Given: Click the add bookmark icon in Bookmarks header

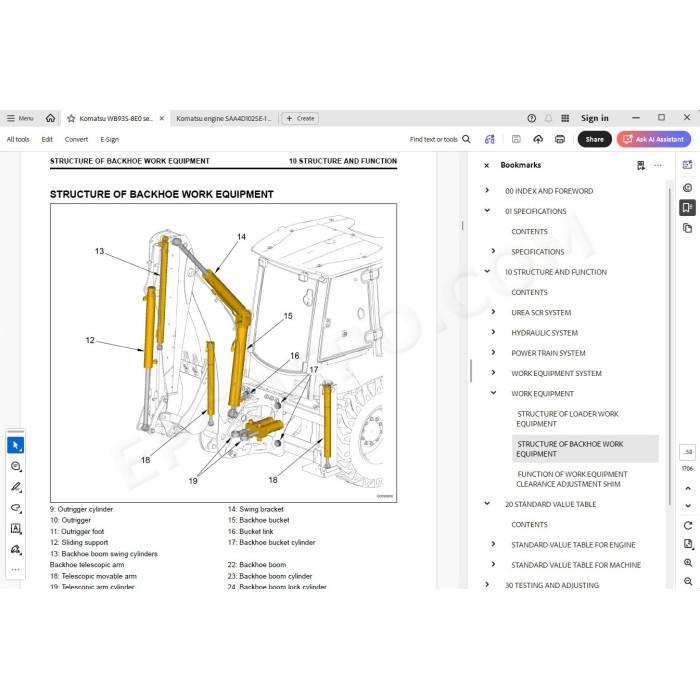Looking at the screenshot, I should click(x=641, y=166).
